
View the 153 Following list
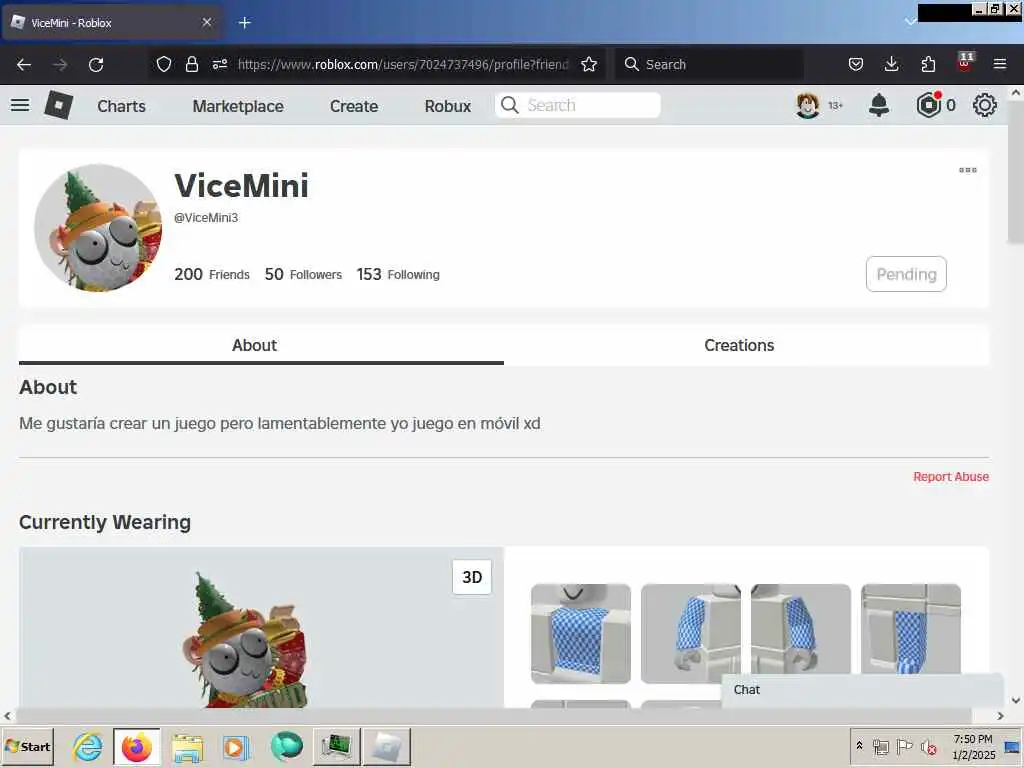pyautogui.click(x=398, y=274)
